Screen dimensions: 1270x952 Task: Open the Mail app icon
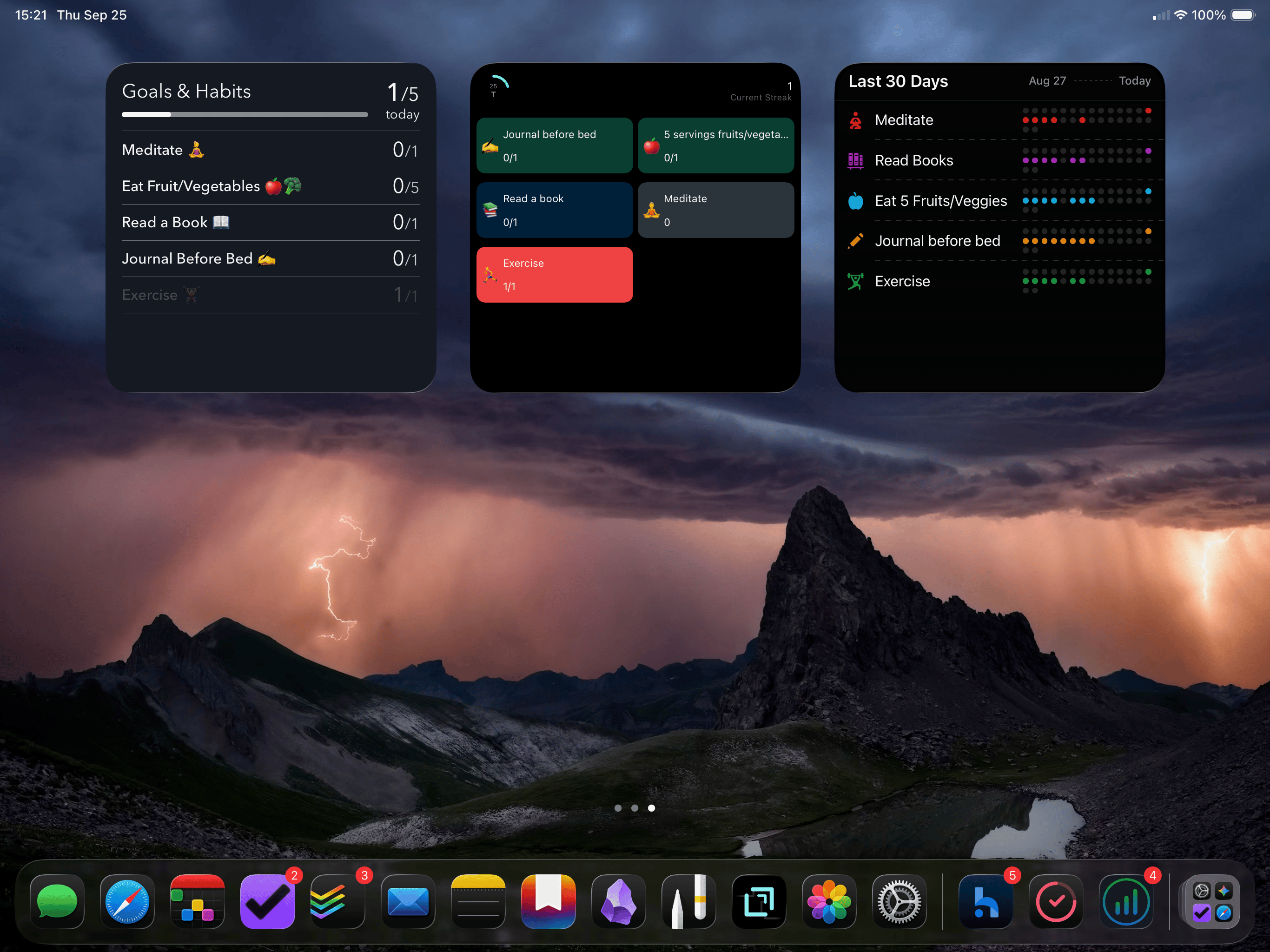click(408, 901)
